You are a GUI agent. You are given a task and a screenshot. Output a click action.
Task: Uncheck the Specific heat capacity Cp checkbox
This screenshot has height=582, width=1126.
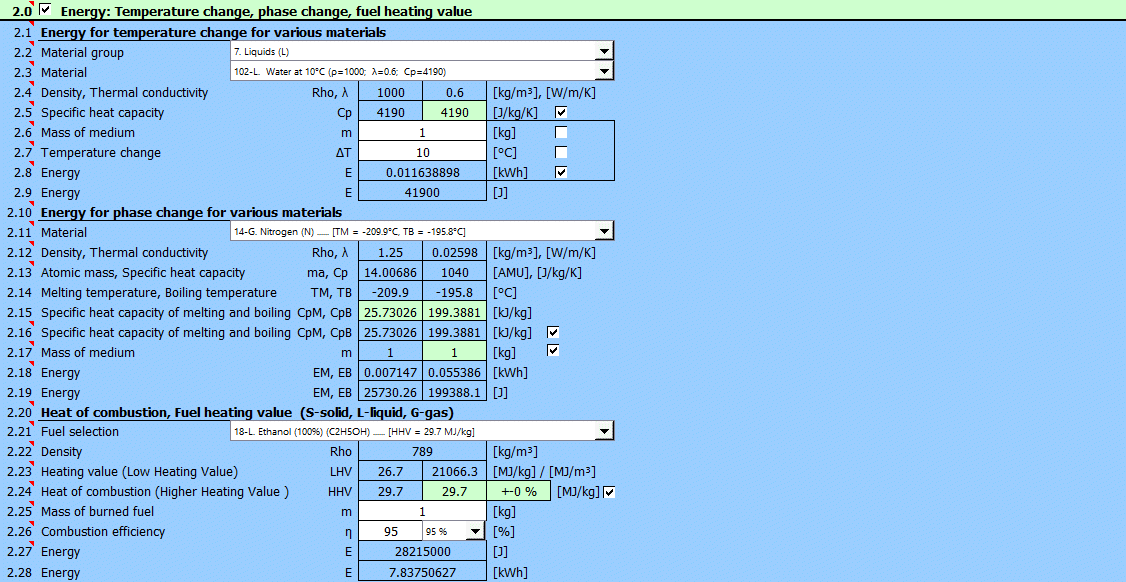pyautogui.click(x=561, y=113)
